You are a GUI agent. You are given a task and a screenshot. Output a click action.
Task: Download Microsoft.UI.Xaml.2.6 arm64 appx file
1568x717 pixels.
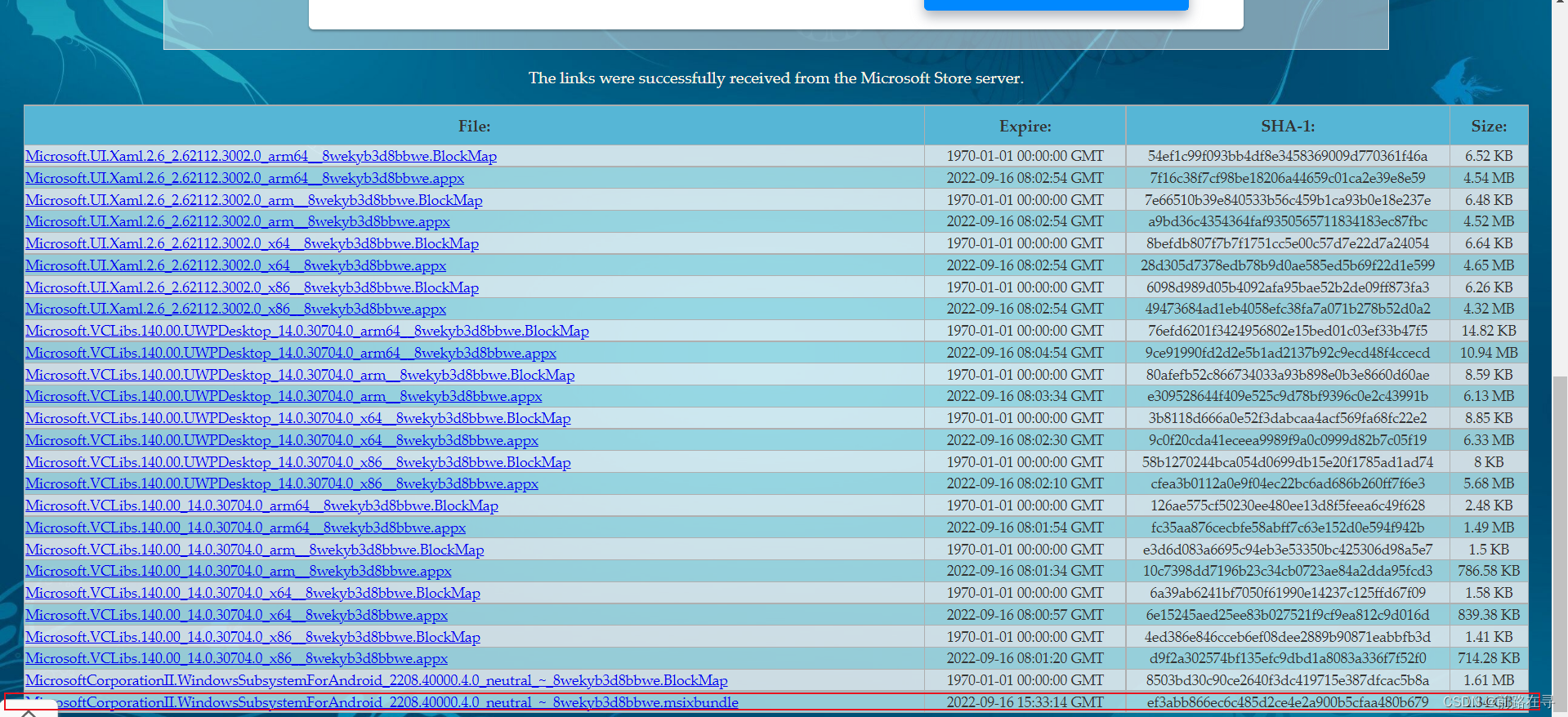[244, 178]
